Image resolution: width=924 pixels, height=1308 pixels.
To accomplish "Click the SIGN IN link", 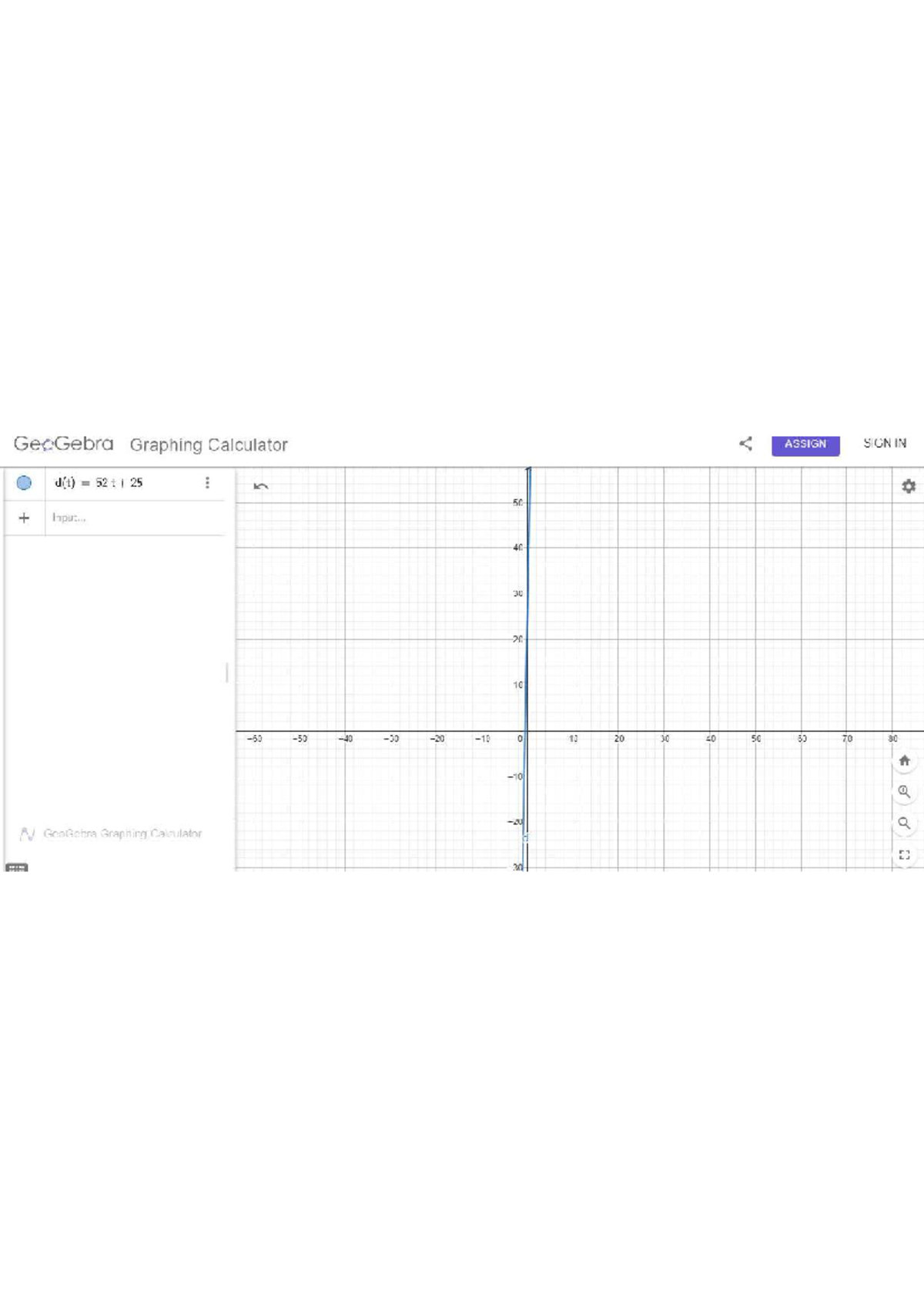I will click(885, 444).
